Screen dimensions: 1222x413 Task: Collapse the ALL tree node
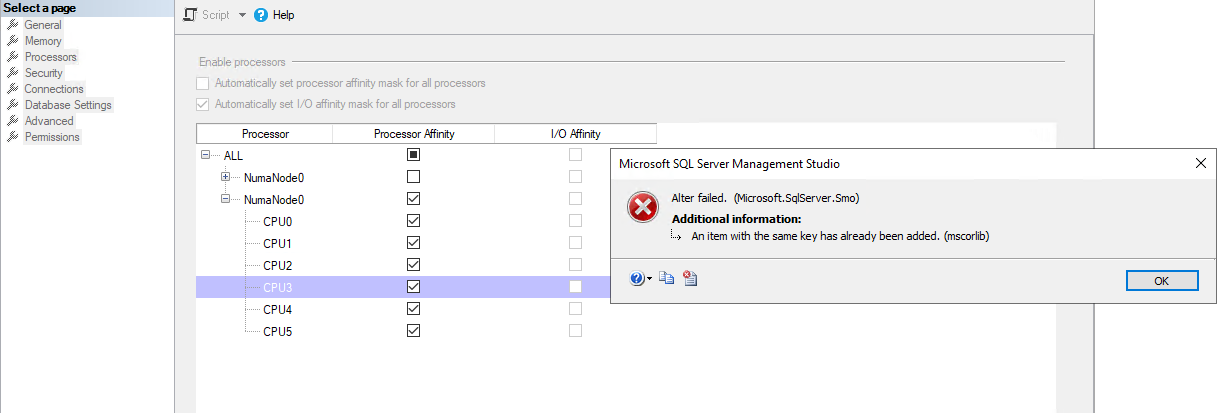point(206,155)
